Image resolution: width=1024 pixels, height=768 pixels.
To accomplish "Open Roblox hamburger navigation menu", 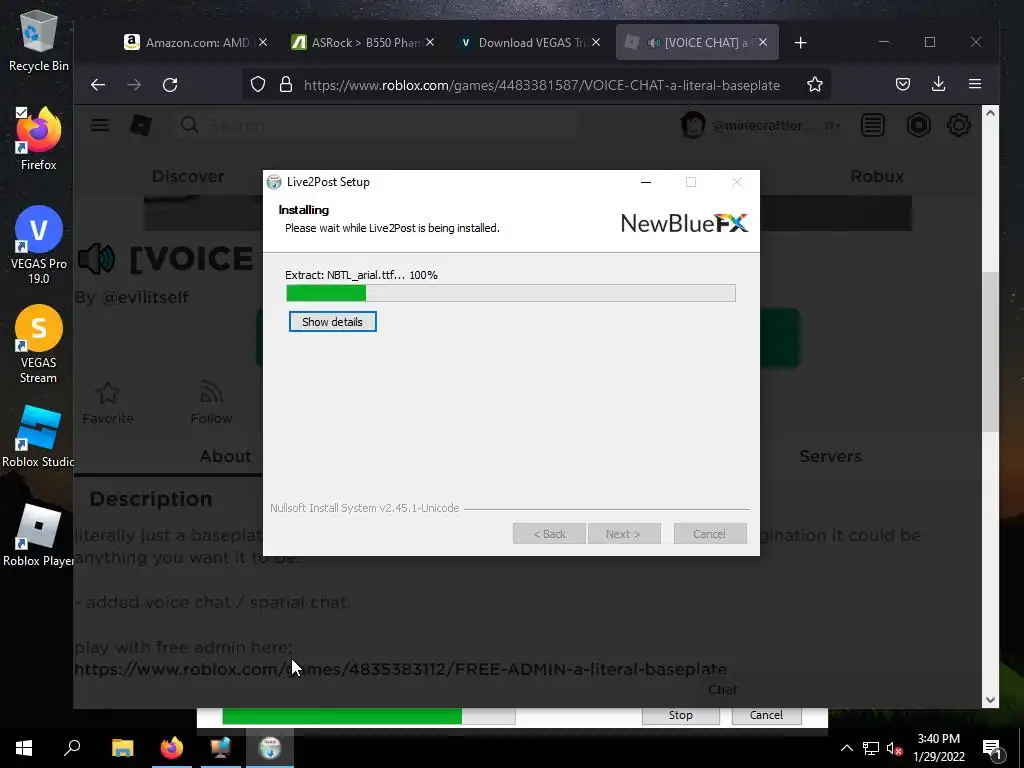I will [100, 125].
